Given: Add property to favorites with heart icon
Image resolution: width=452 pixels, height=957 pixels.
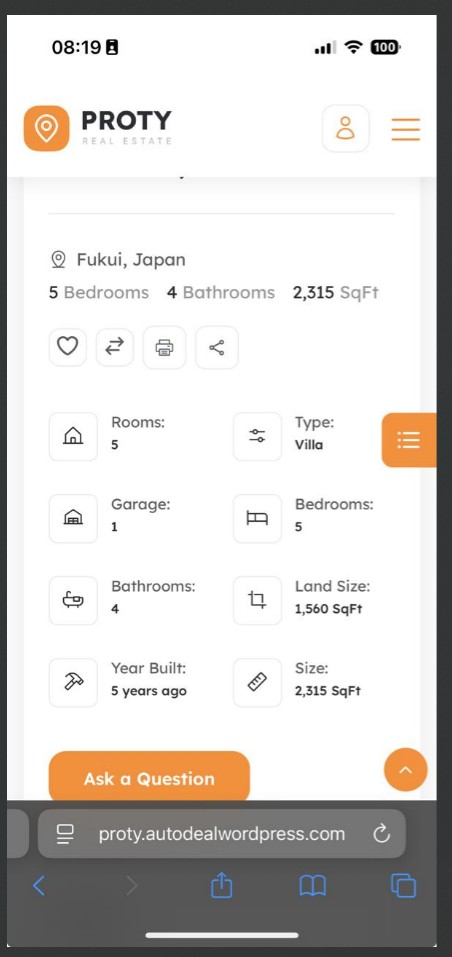Looking at the screenshot, I should tap(68, 347).
